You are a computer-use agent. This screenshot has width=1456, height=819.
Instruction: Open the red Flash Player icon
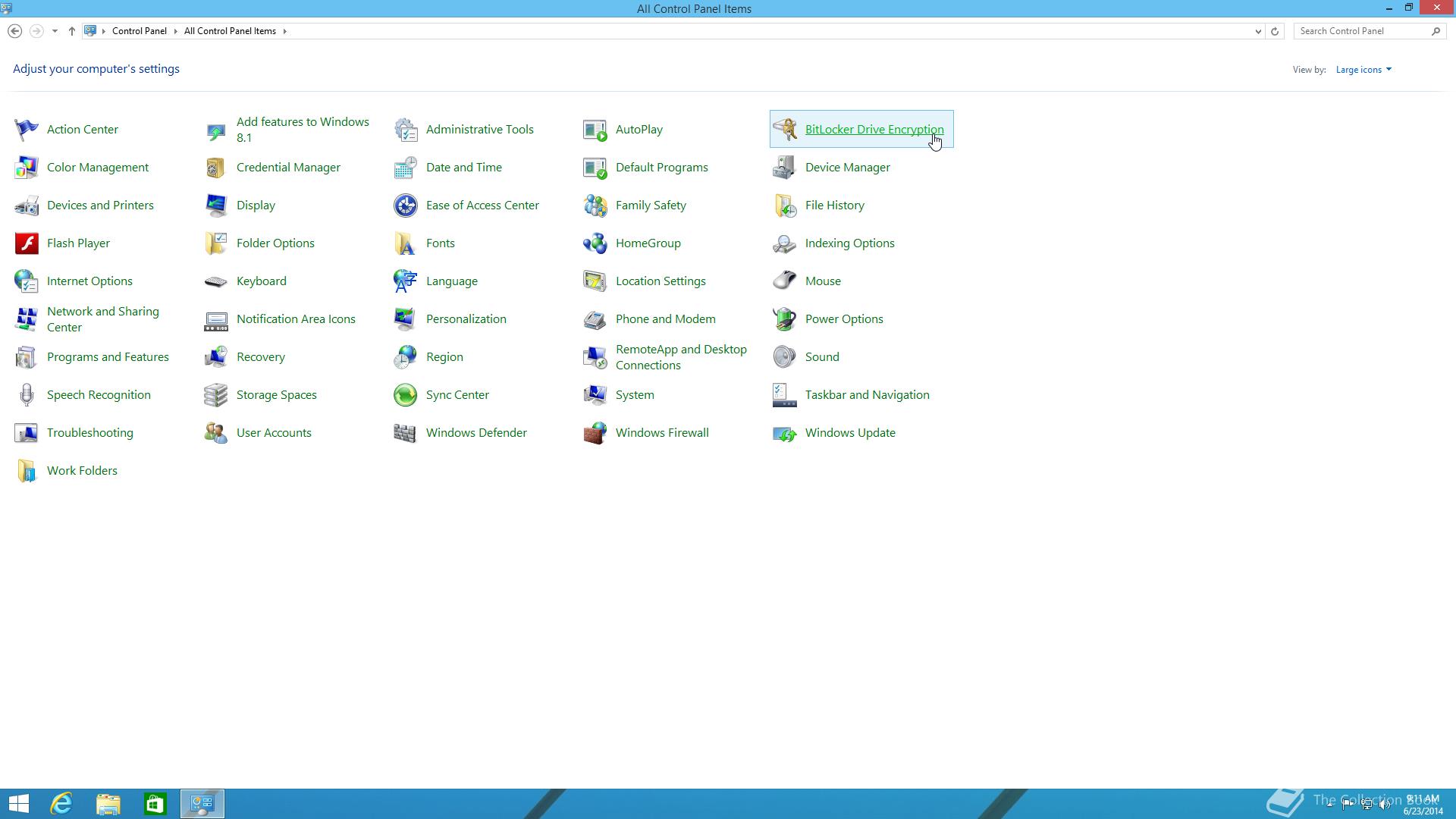click(x=27, y=243)
